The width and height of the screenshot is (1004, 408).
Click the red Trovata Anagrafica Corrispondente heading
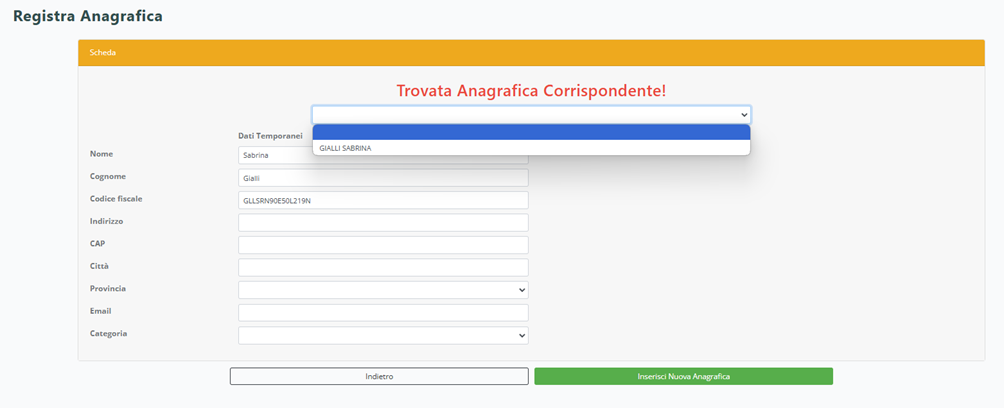[x=531, y=90]
